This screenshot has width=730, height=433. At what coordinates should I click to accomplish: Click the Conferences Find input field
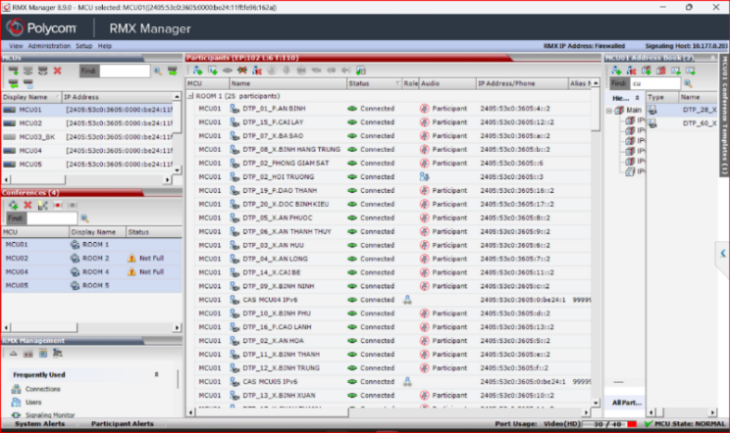pos(52,218)
